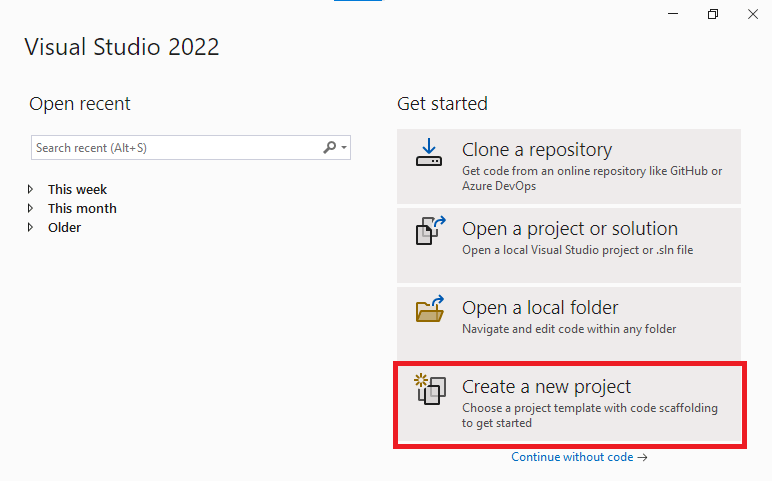
Task: Choose the Open a local folder title
Action: tap(540, 308)
